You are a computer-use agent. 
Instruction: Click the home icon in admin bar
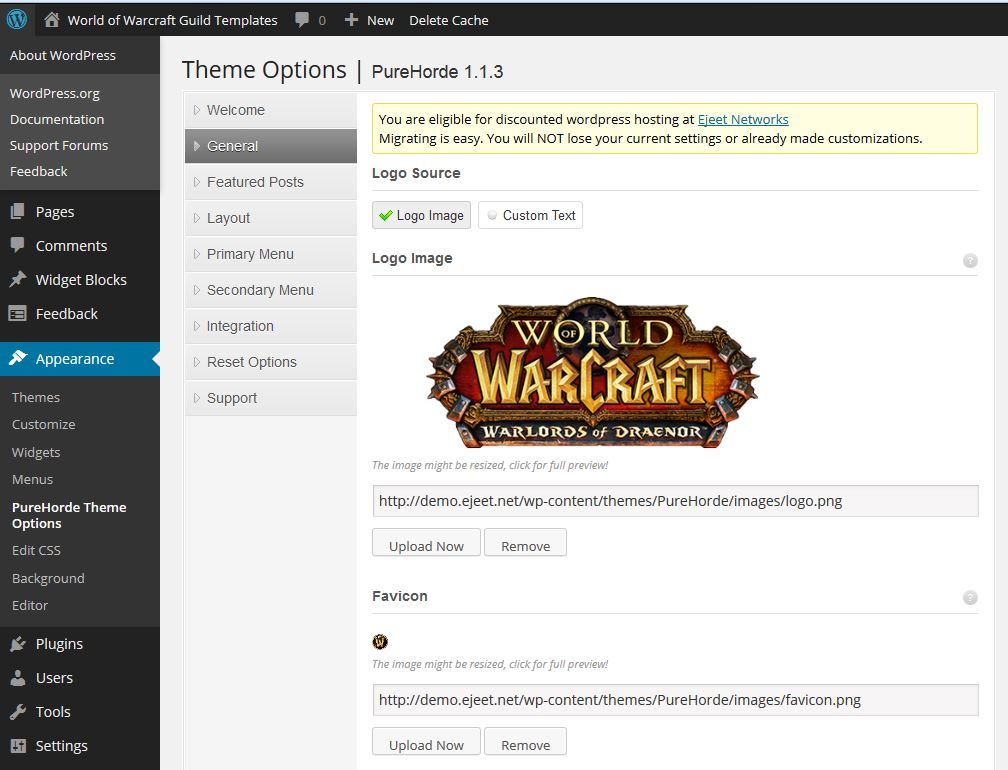coord(51,20)
